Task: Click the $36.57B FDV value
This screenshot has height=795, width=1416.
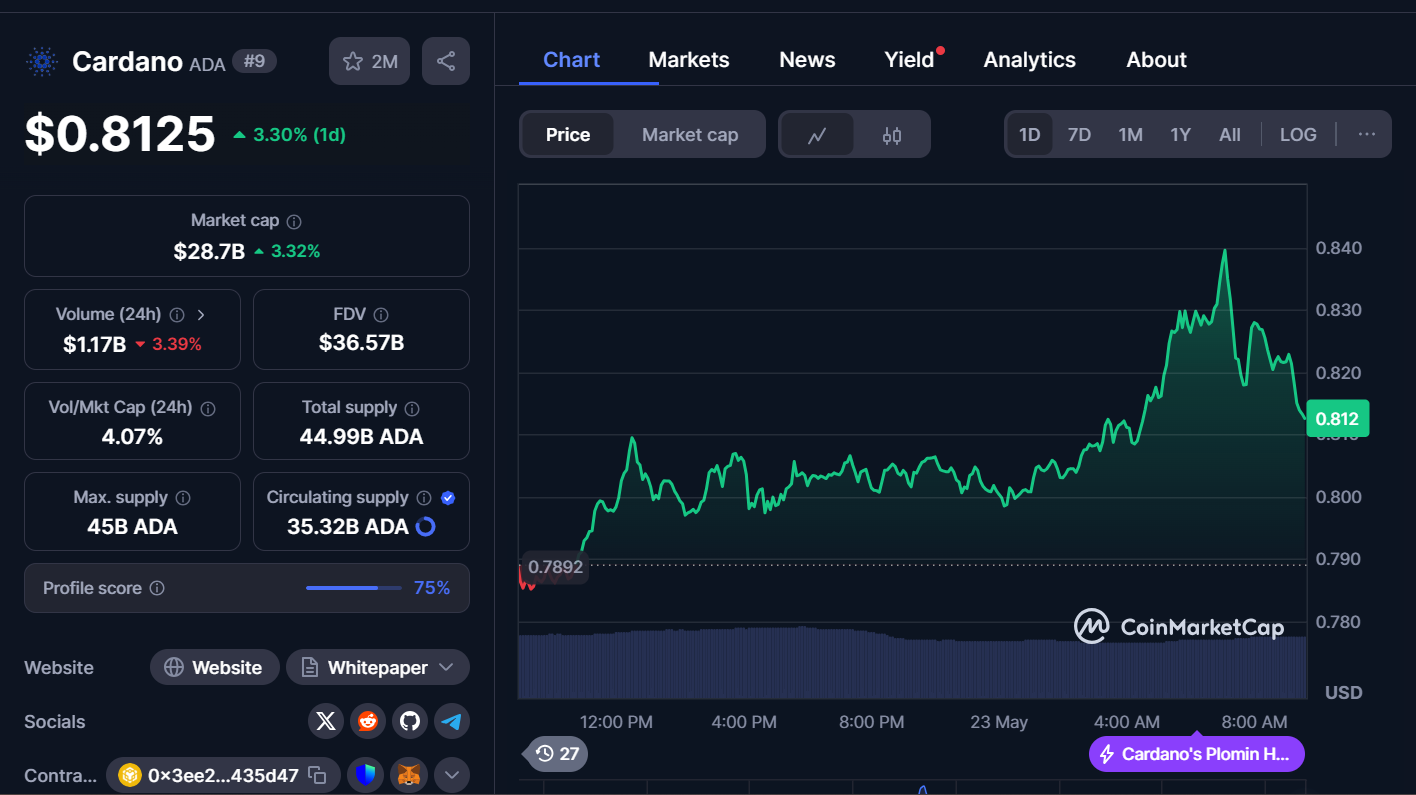Action: pyautogui.click(x=361, y=343)
